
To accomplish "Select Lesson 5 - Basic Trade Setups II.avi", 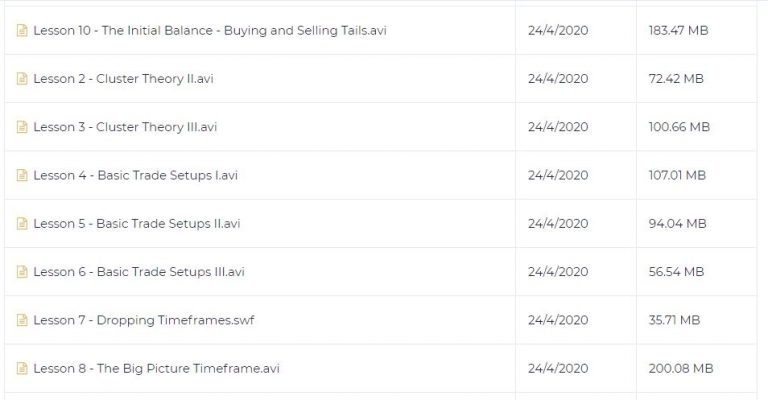I will [137, 224].
